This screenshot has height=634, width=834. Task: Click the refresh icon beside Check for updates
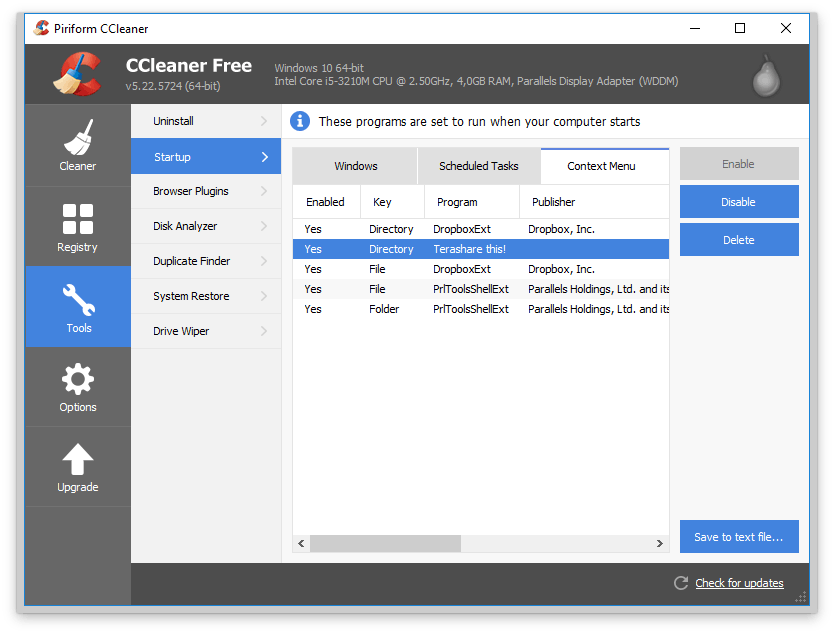point(681,583)
